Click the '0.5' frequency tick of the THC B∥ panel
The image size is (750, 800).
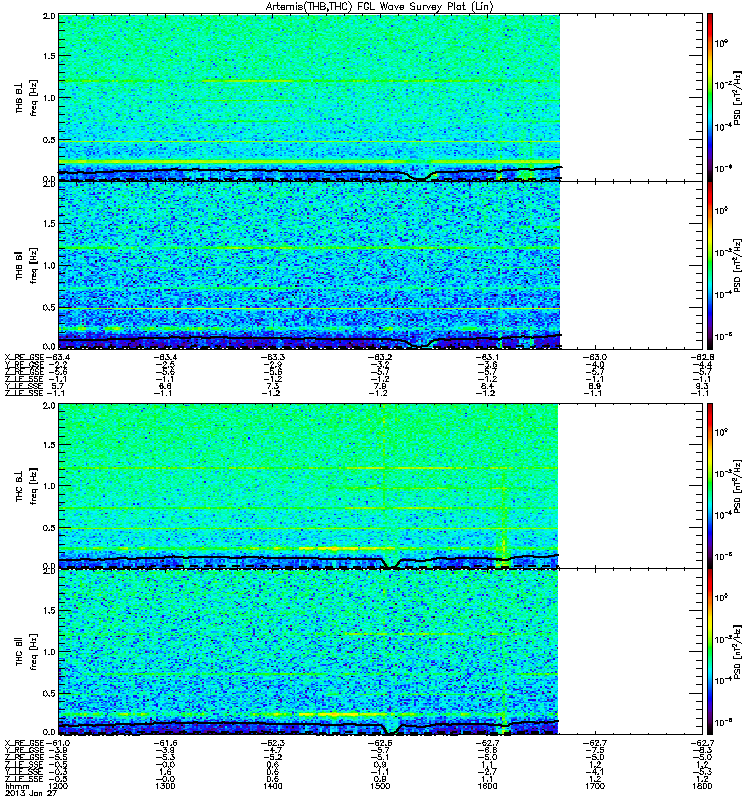[x=49, y=693]
